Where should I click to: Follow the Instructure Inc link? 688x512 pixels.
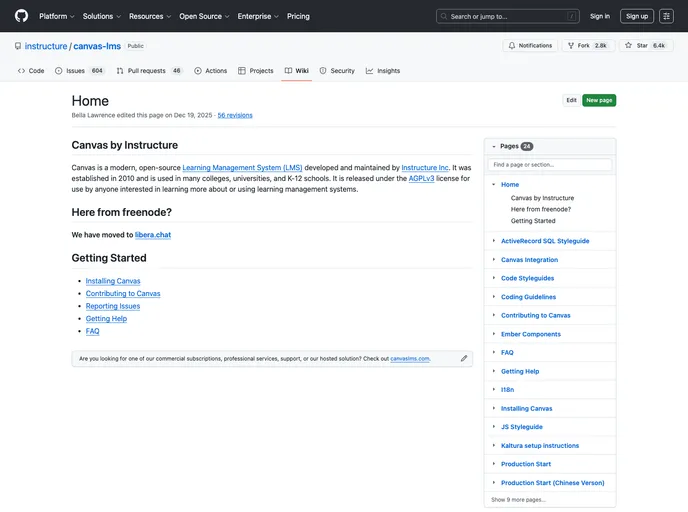pos(425,168)
